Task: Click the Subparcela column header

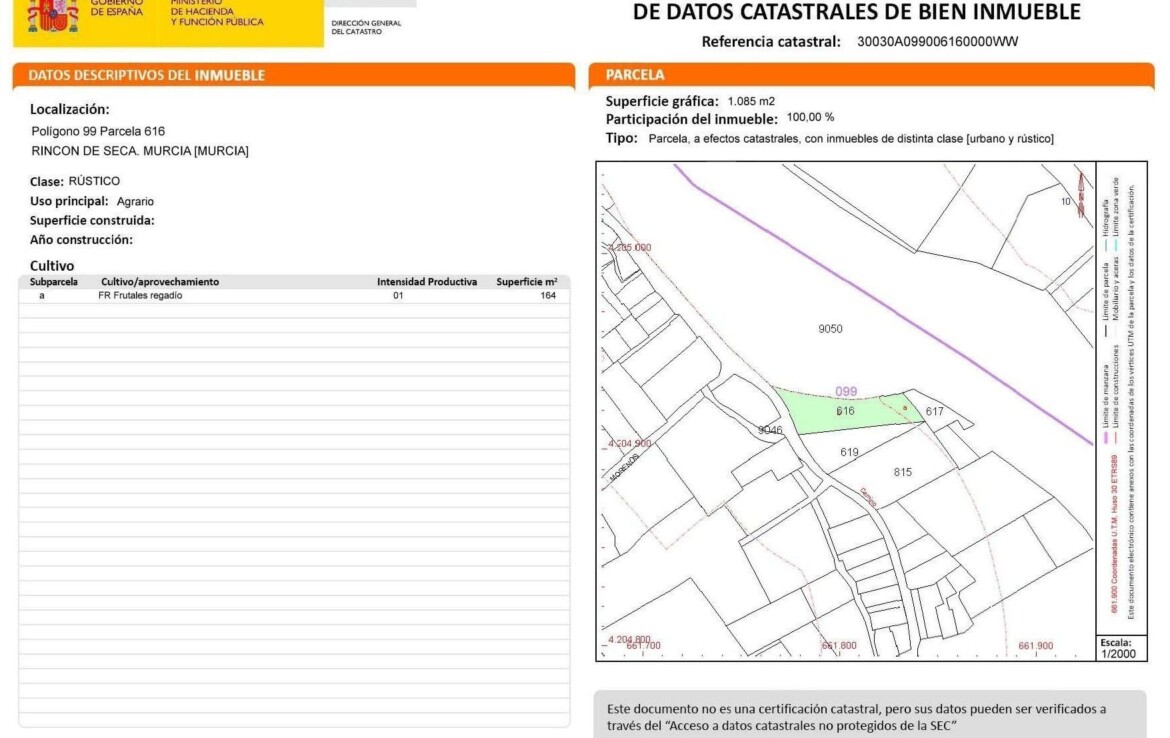Action: (x=54, y=282)
